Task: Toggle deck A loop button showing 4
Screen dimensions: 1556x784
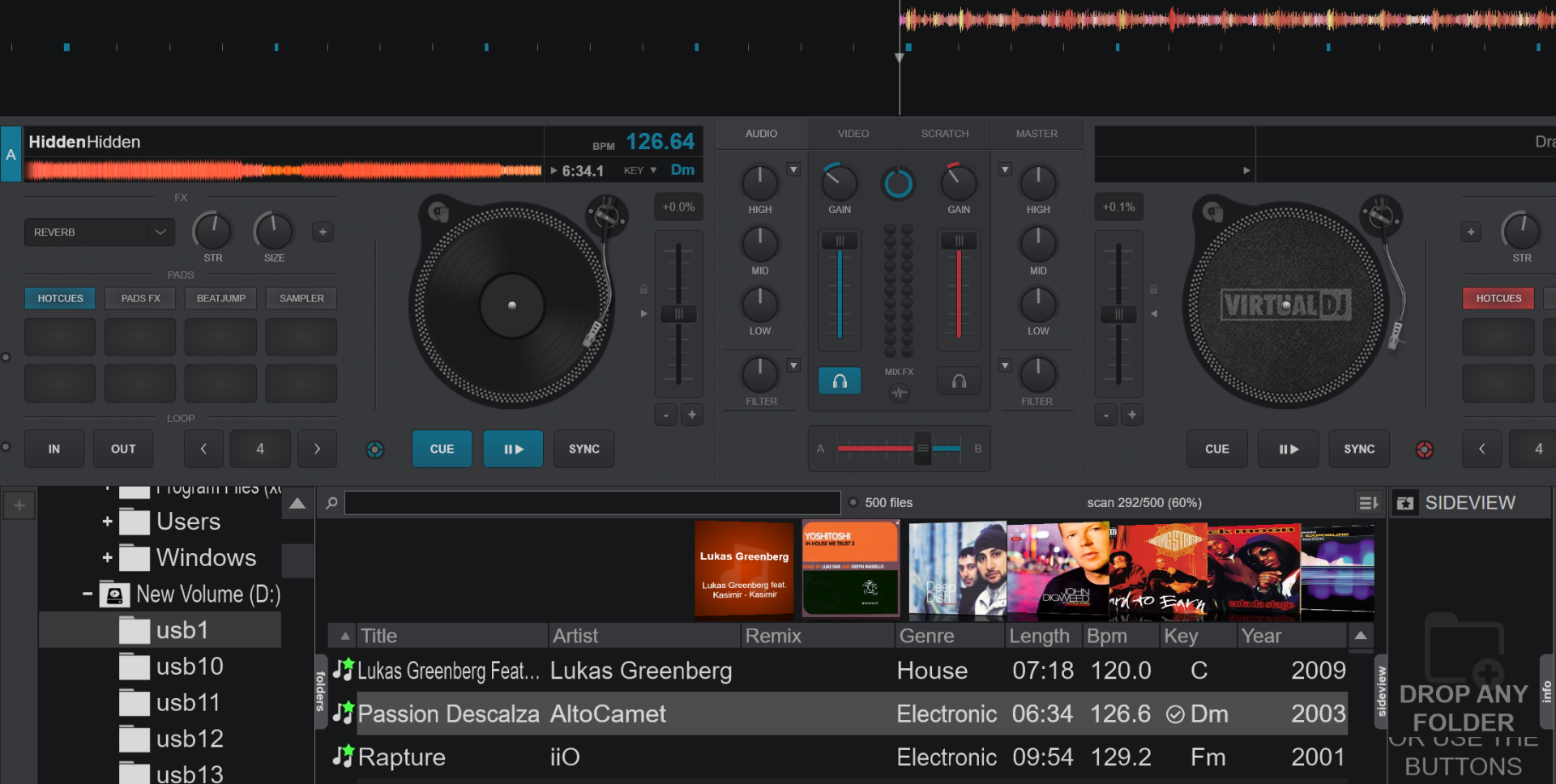Action: pos(260,449)
